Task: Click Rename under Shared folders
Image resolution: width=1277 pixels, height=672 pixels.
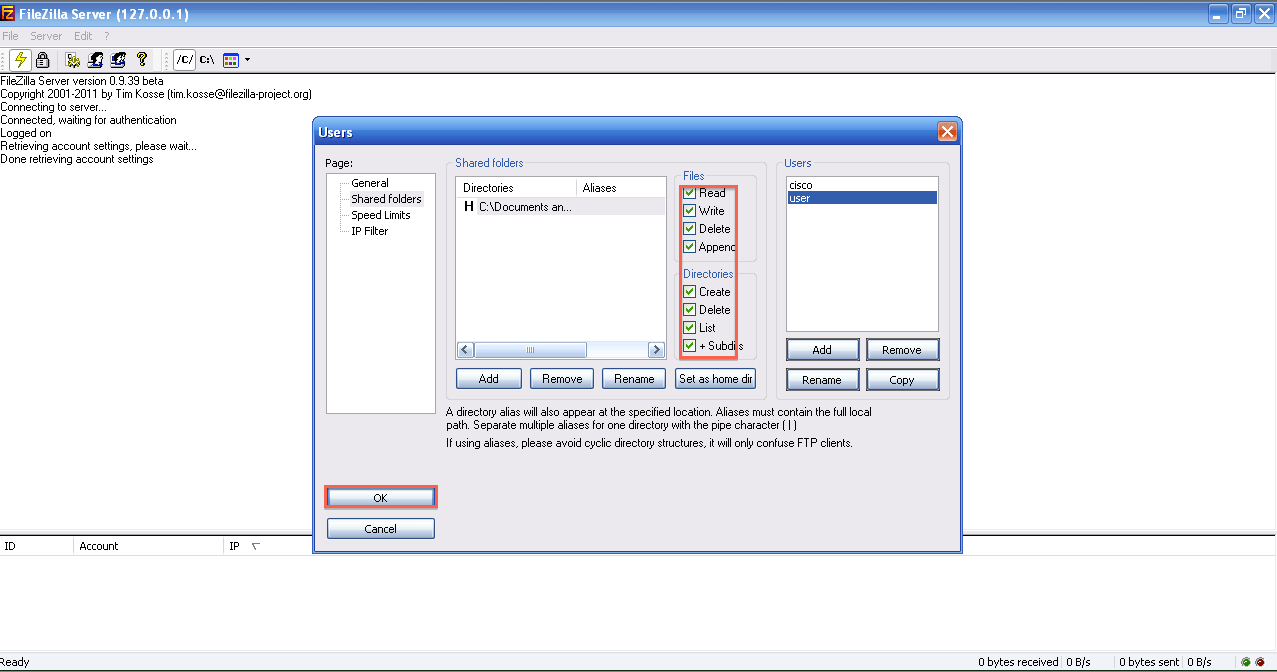Action: point(634,379)
